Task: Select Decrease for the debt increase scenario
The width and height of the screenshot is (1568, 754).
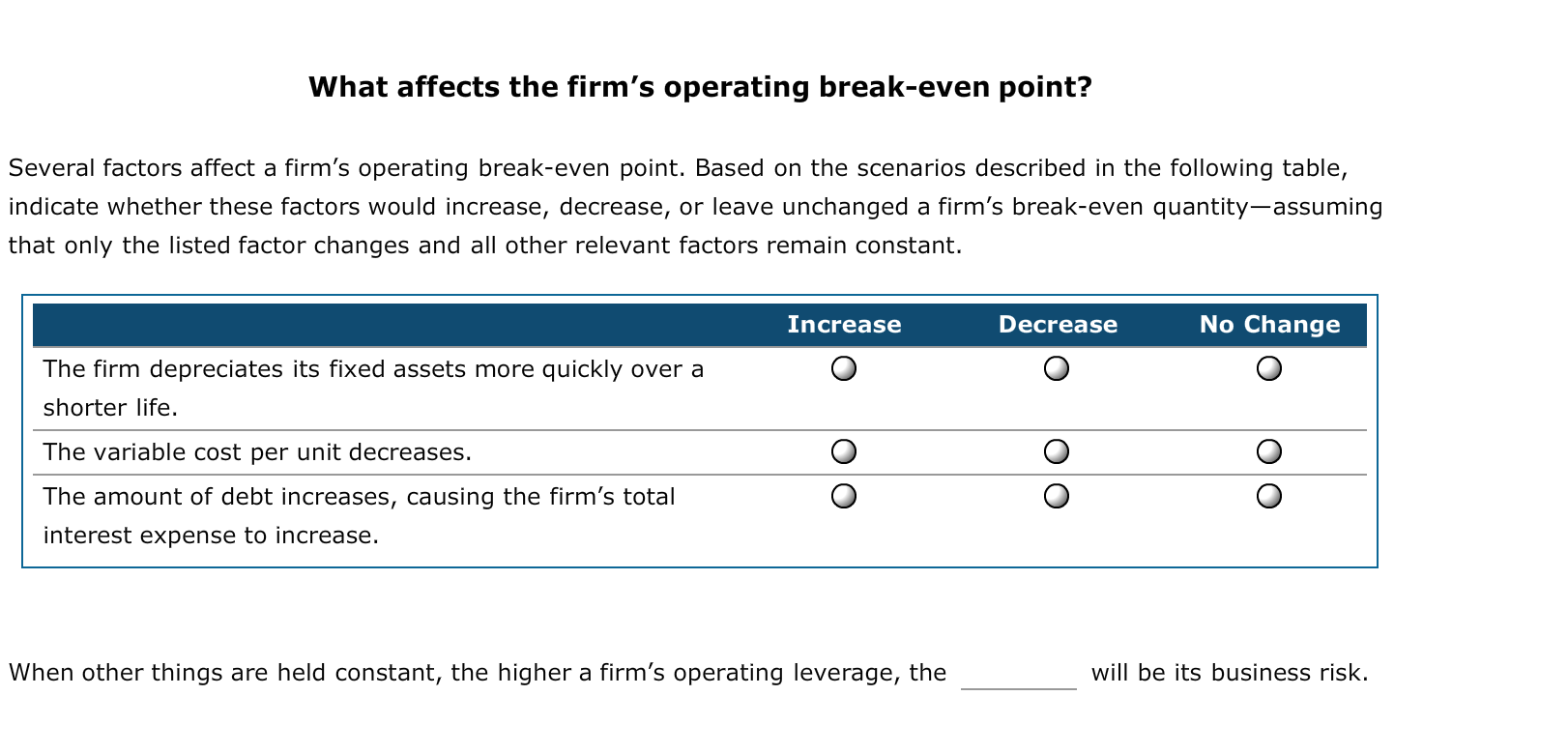Action: (x=1058, y=496)
